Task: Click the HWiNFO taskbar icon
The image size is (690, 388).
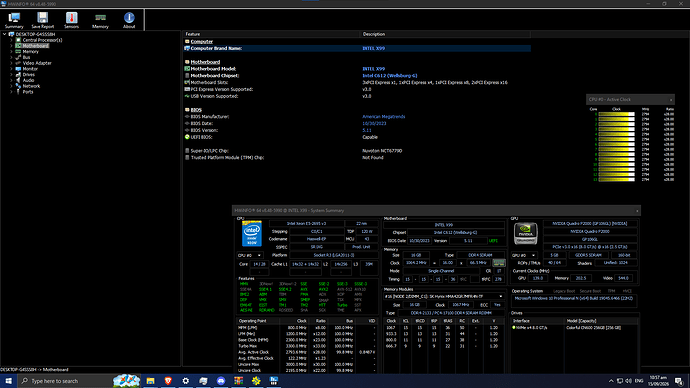Action: [274, 381]
